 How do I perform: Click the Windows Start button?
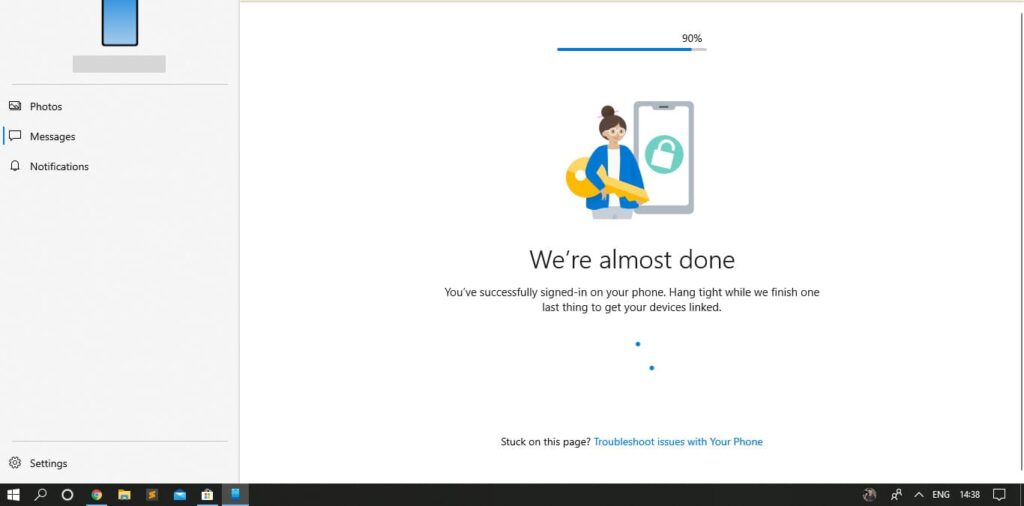14,494
